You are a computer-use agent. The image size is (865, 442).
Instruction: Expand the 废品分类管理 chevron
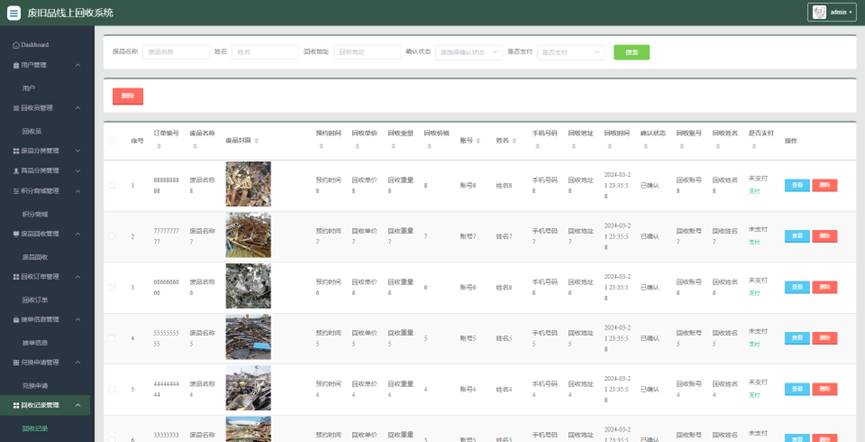(x=78, y=151)
